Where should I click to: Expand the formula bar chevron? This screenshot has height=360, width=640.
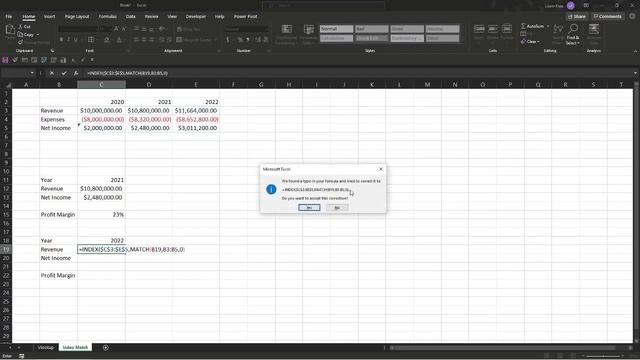(635, 73)
